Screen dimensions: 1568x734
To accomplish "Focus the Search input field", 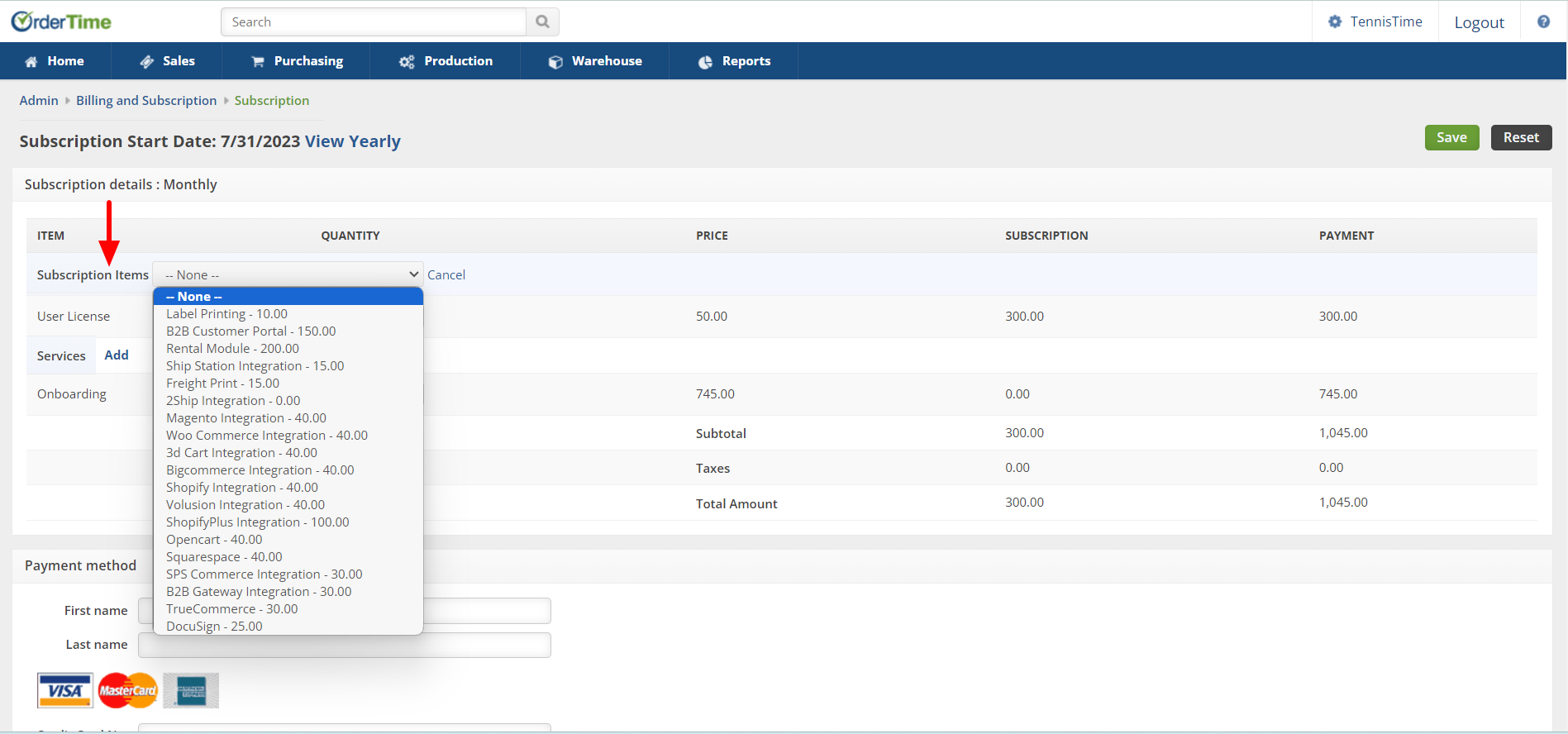I will pyautogui.click(x=374, y=21).
